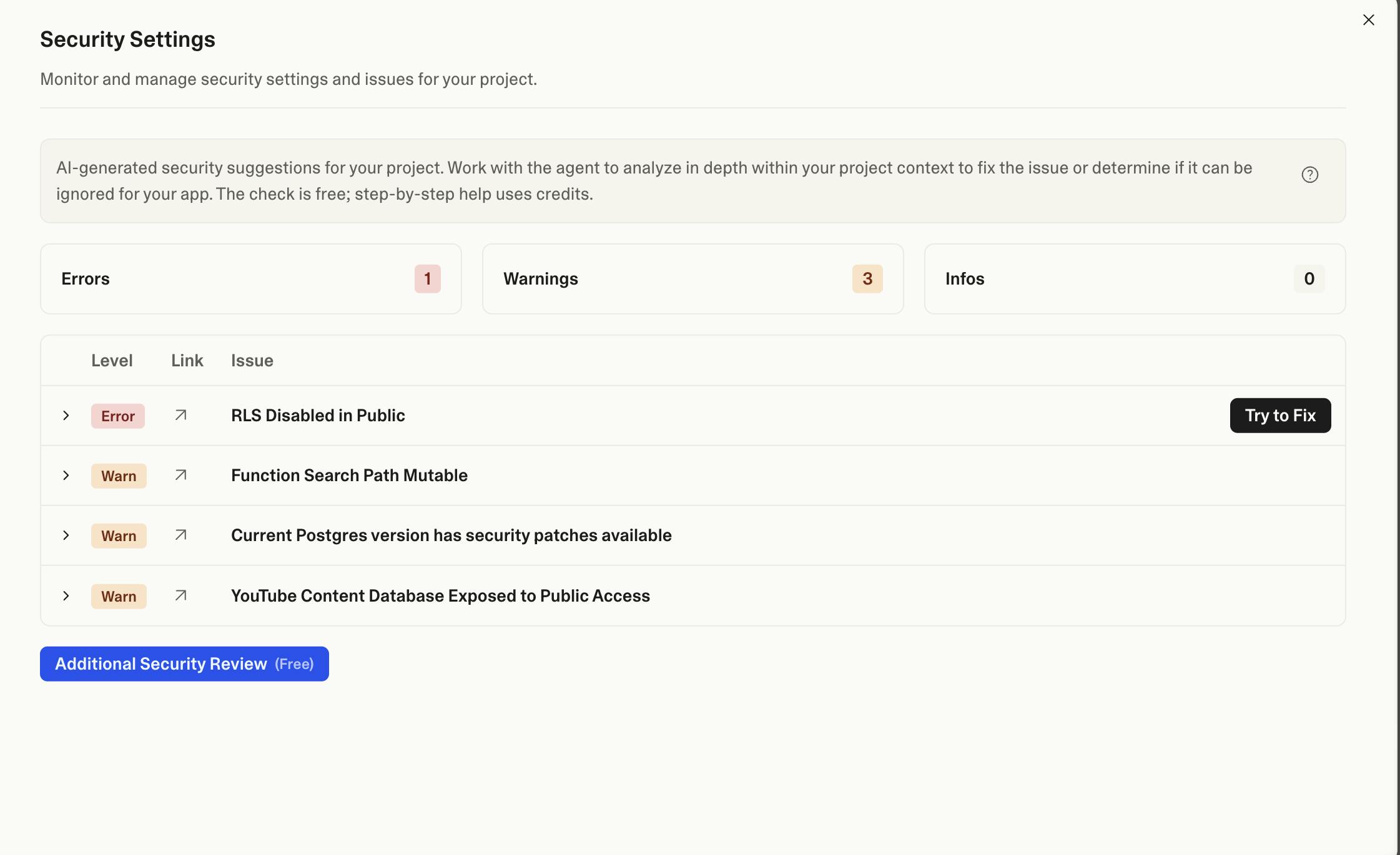Select the Errors summary card

pos(250,279)
